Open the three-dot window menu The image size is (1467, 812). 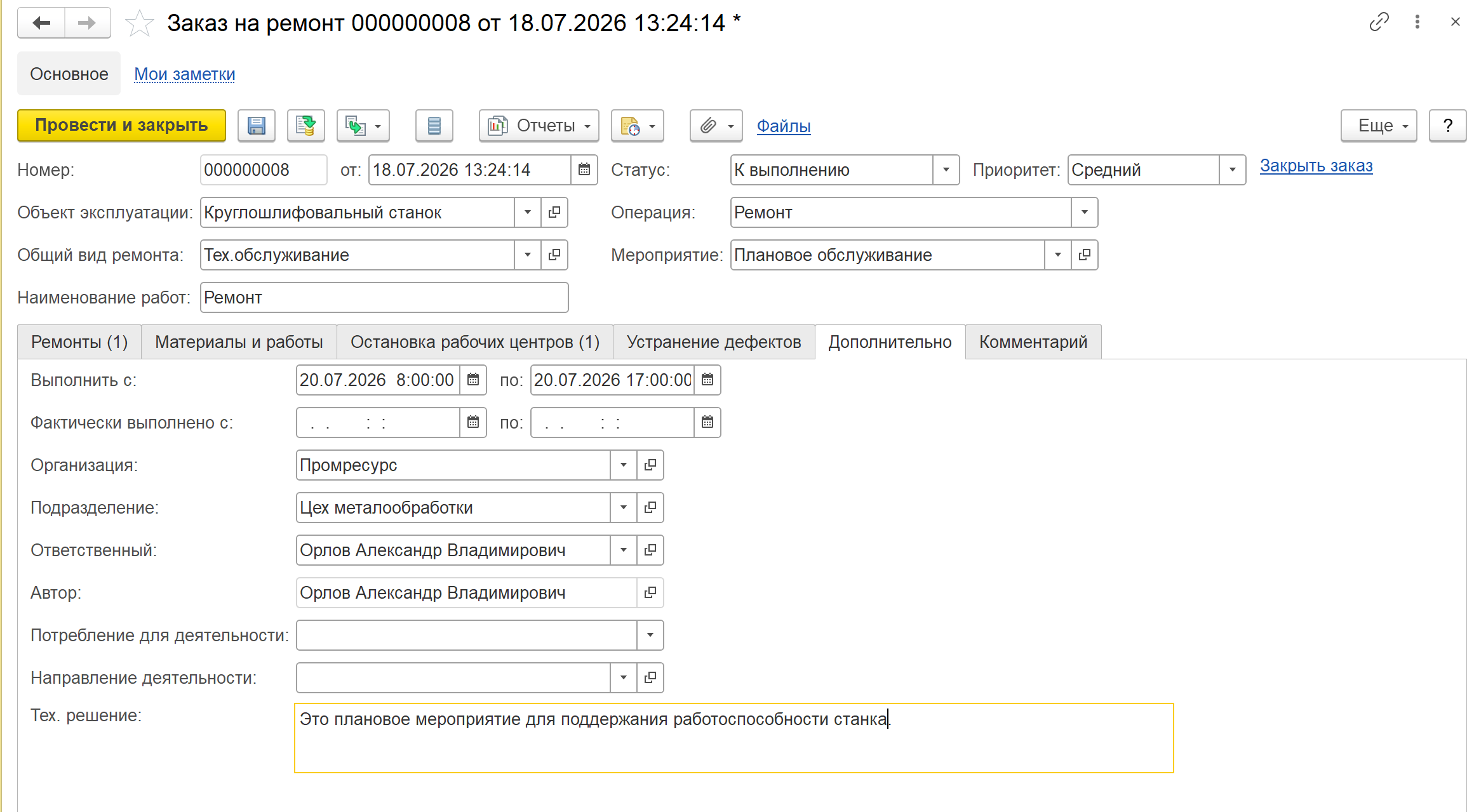click(x=1417, y=22)
